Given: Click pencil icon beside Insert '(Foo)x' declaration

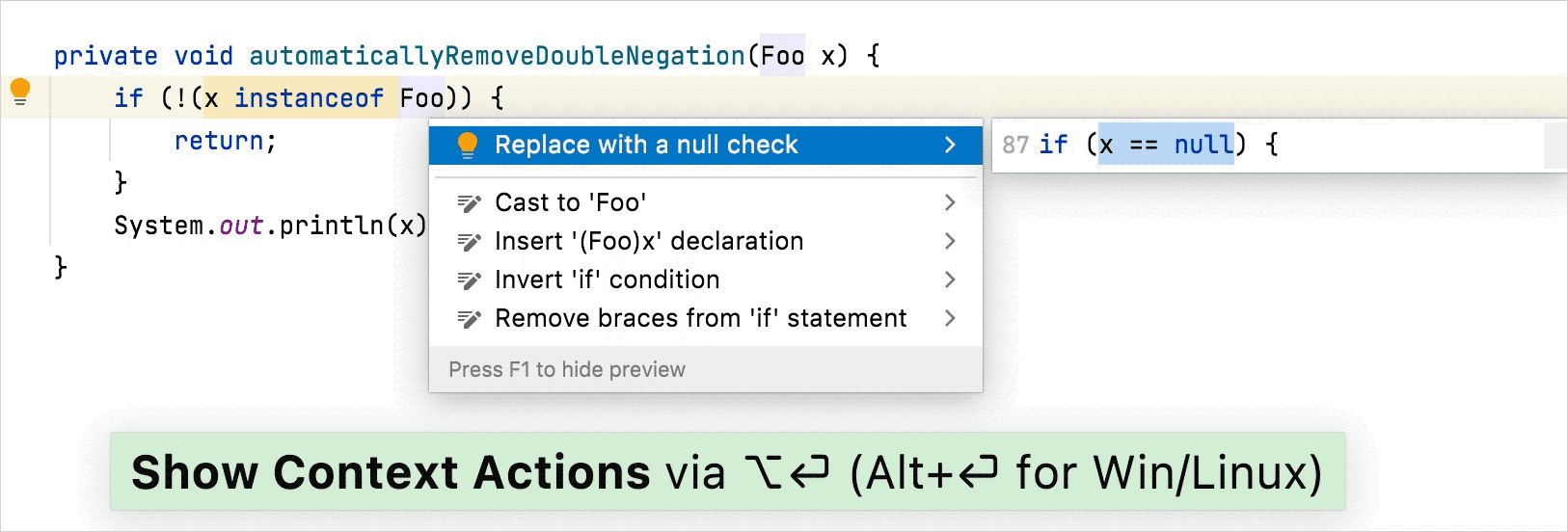Looking at the screenshot, I should click(469, 241).
